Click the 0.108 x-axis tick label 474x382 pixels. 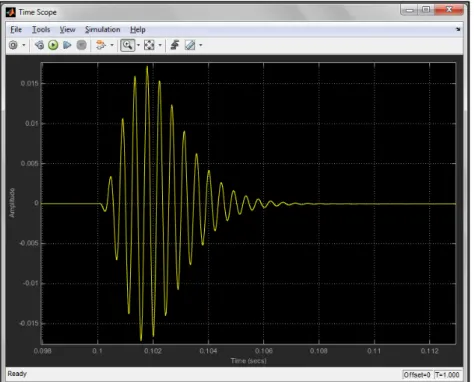pyautogui.click(x=318, y=351)
